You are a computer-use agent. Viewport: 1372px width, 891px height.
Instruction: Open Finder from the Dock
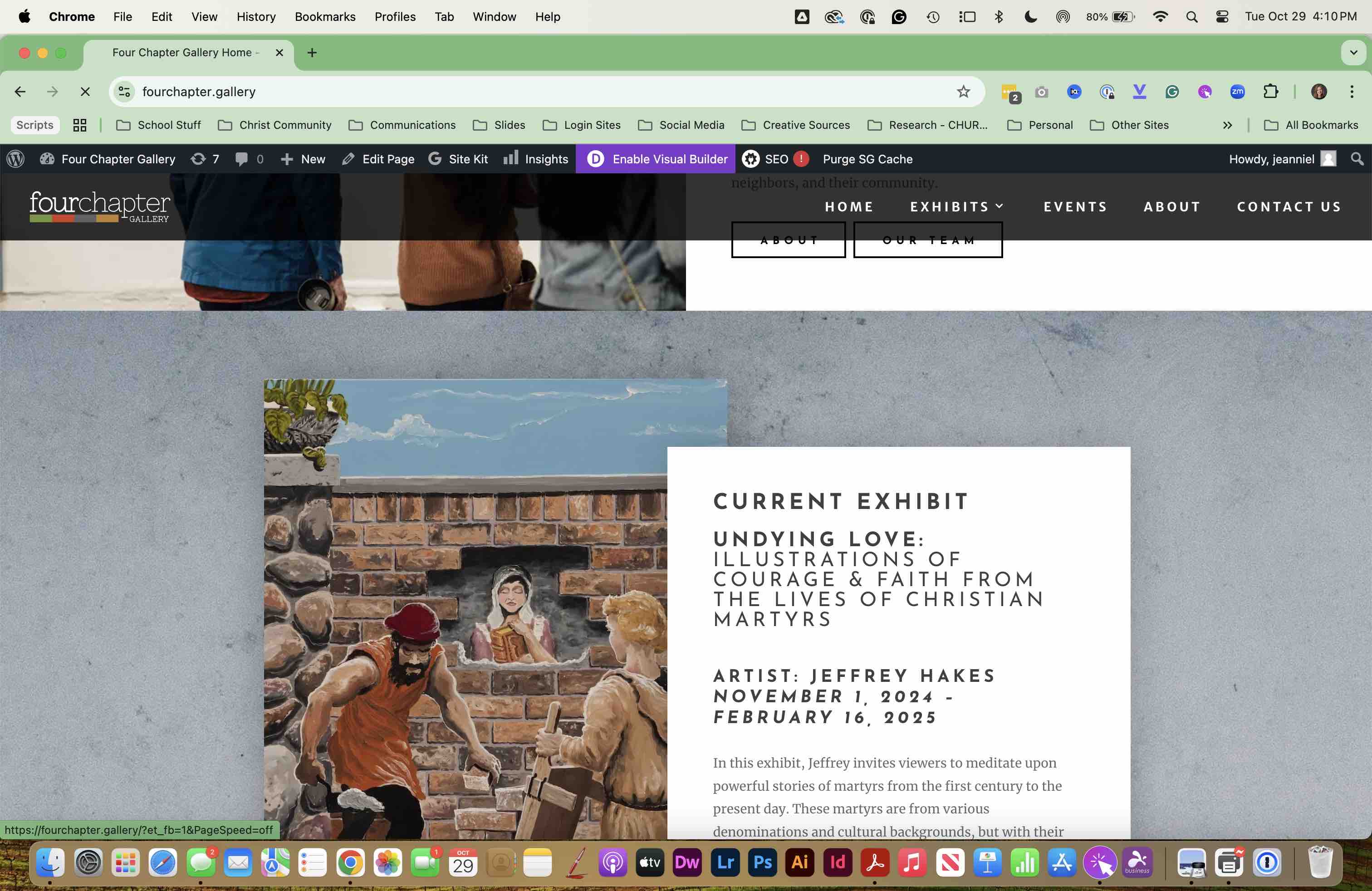pos(50,862)
